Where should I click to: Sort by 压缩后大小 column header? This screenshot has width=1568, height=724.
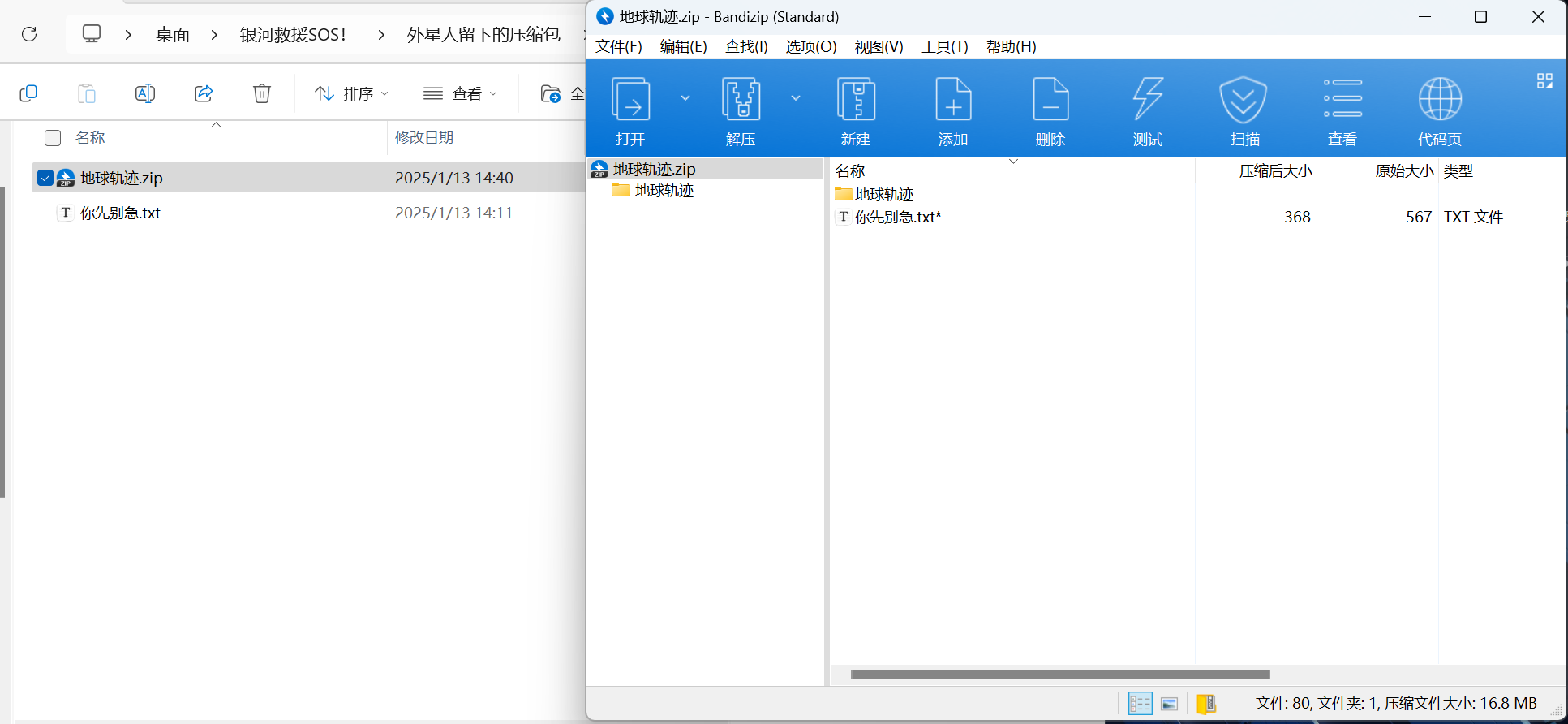(1275, 171)
